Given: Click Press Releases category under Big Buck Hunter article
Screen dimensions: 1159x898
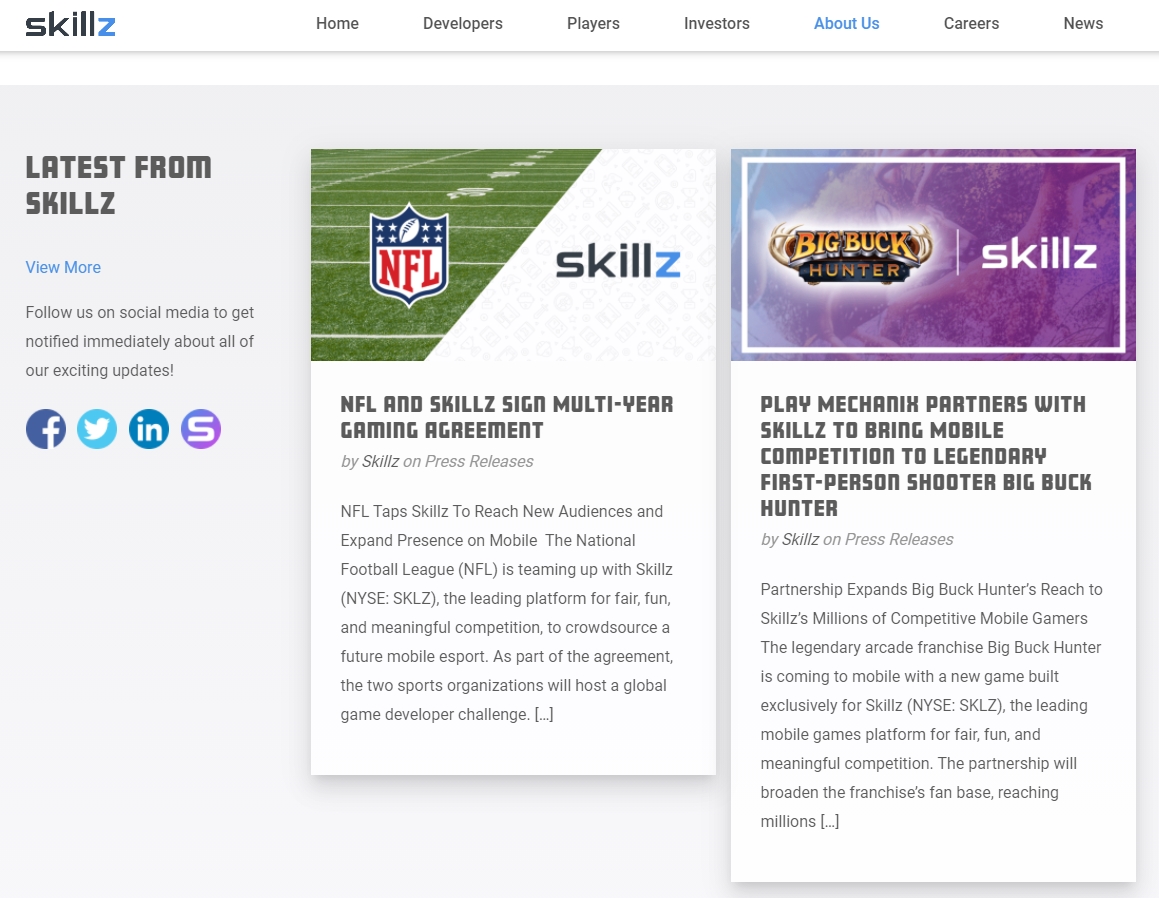Looking at the screenshot, I should pos(899,540).
